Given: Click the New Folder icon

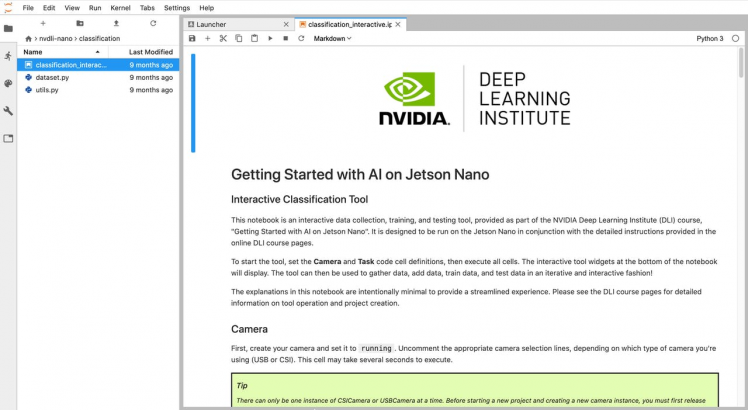Looking at the screenshot, I should coord(80,23).
